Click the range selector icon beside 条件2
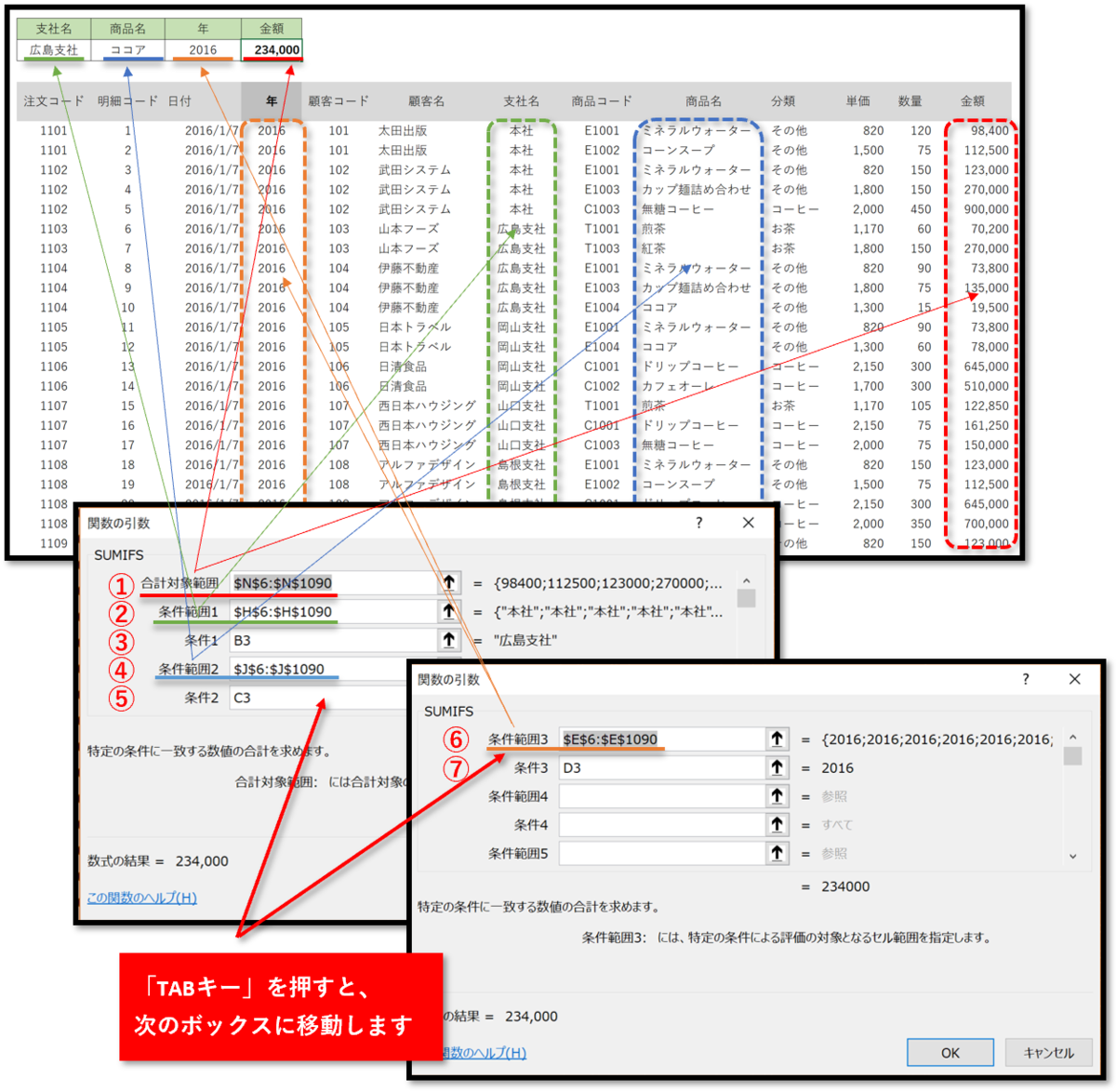Screen dimensions: 1116x1092 448,698
